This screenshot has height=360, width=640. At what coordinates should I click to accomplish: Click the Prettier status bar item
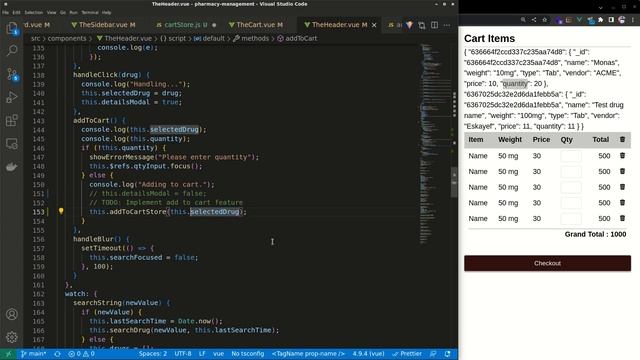pyautogui.click(x=407, y=354)
